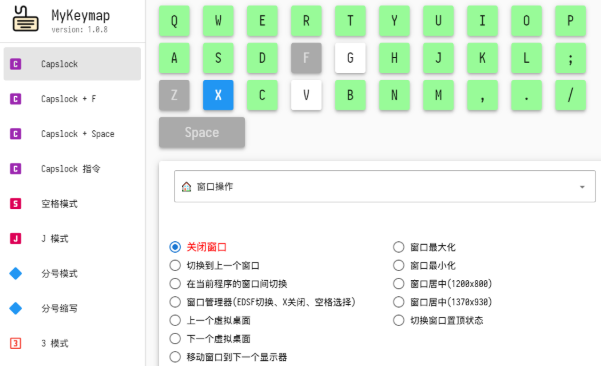The height and width of the screenshot is (366, 601).
Task: Choose 窗口居中(1370x930) radio option
Action: pyautogui.click(x=399, y=302)
